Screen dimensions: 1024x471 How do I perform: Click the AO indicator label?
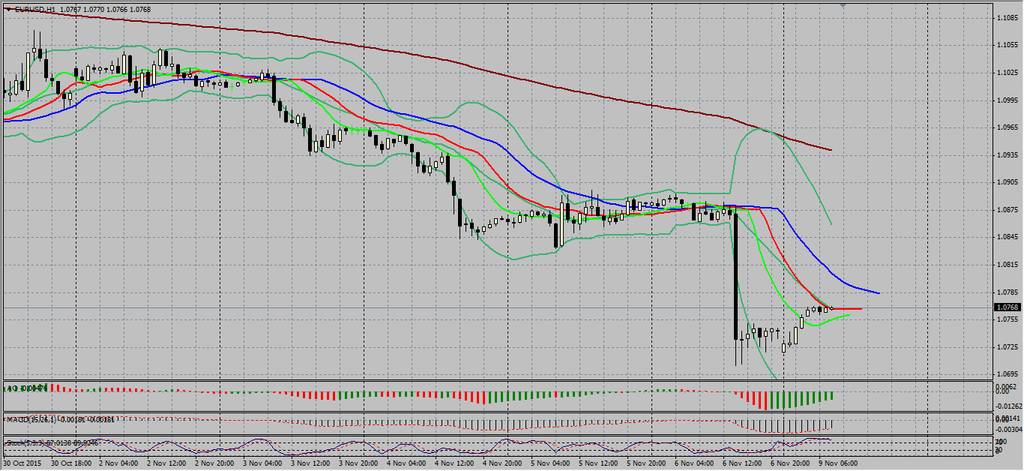26,388
